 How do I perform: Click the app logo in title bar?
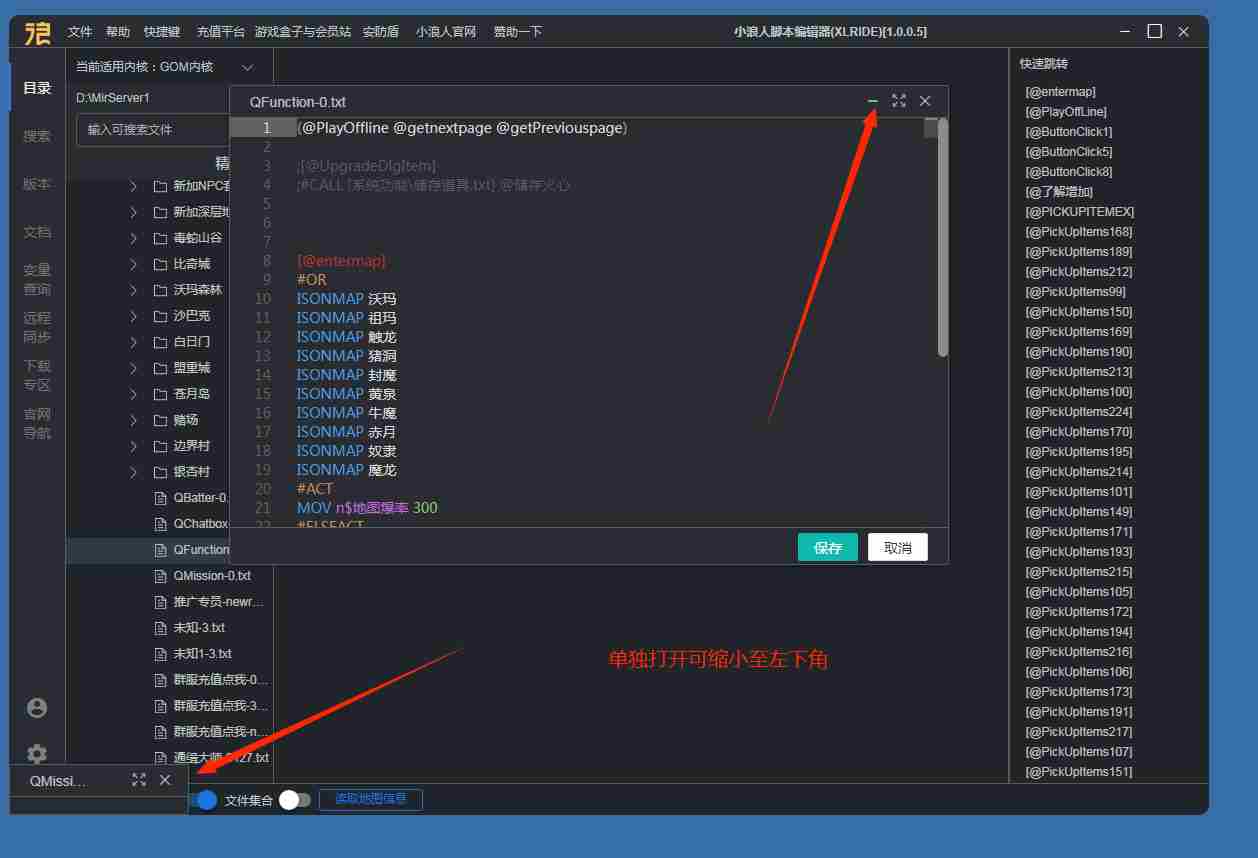pyautogui.click(x=37, y=32)
